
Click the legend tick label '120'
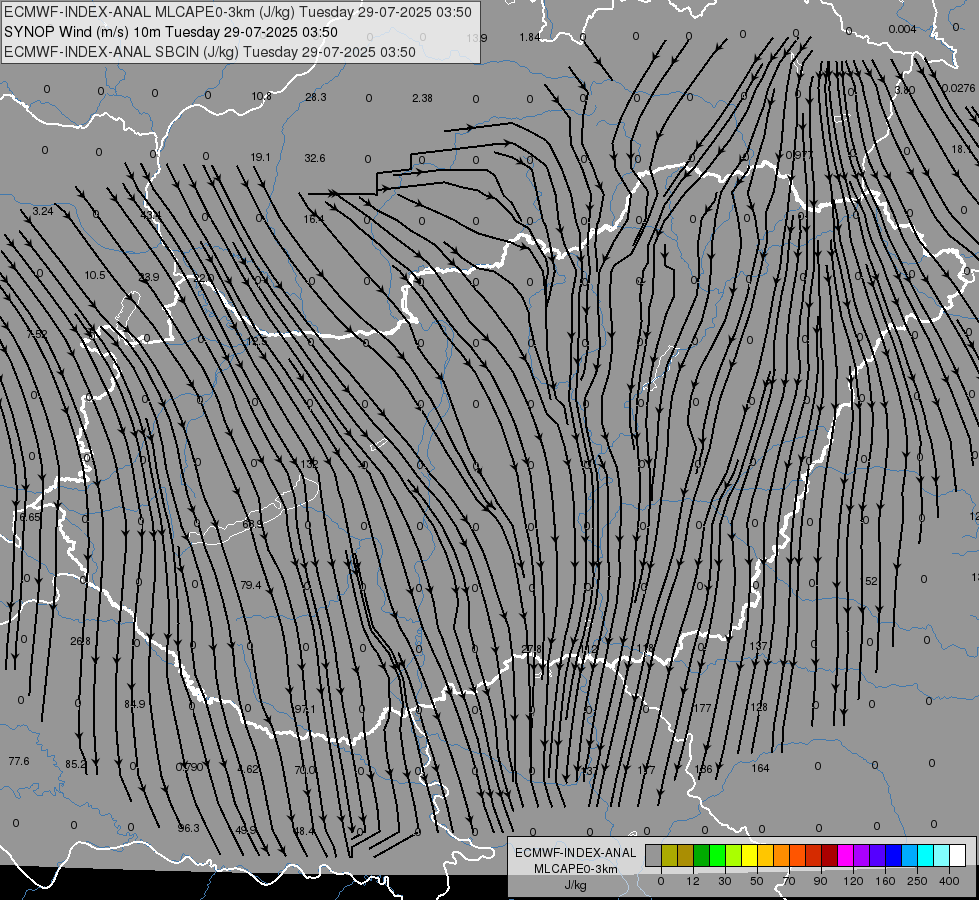pos(854,881)
